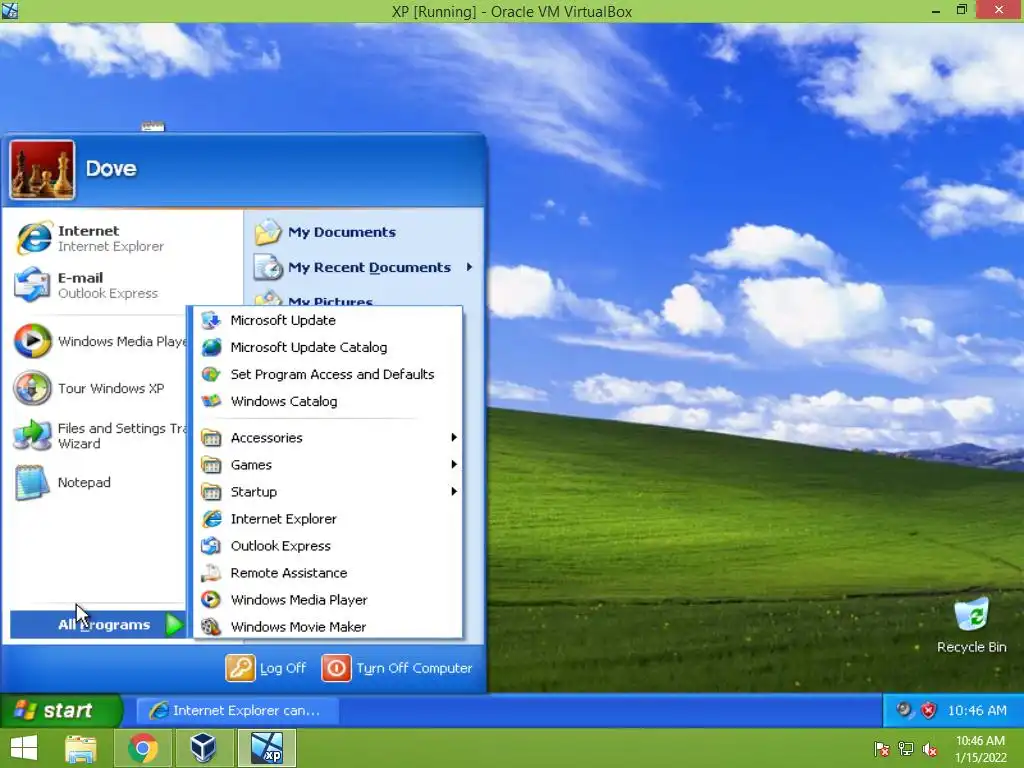This screenshot has width=1024, height=768.
Task: Expand My Recent Documents arrow
Action: (x=469, y=267)
